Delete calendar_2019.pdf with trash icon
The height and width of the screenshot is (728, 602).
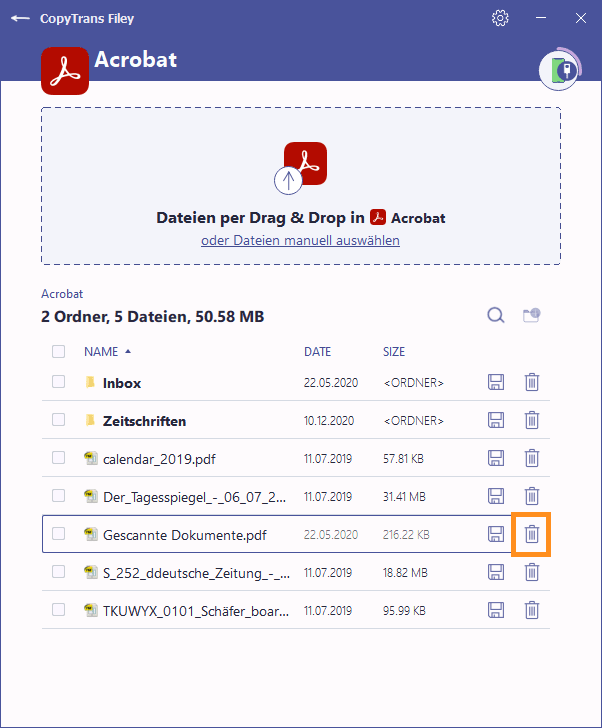coord(532,458)
